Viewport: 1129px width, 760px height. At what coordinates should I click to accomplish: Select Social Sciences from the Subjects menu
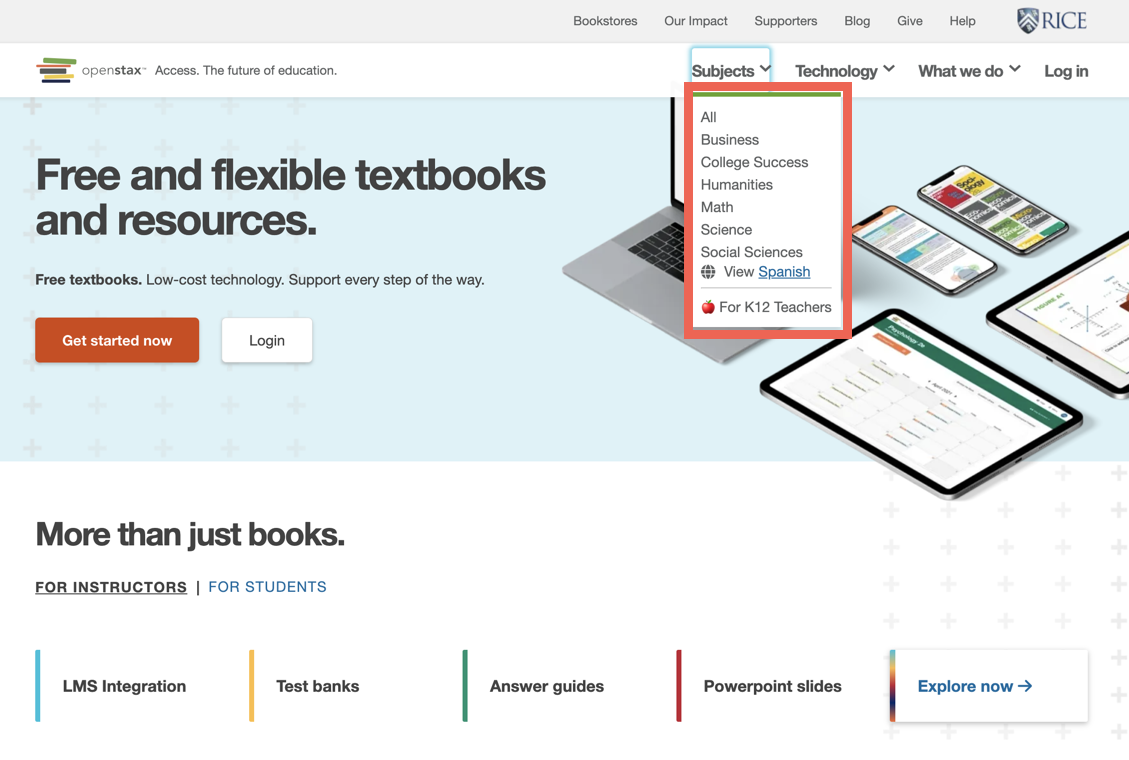751,252
